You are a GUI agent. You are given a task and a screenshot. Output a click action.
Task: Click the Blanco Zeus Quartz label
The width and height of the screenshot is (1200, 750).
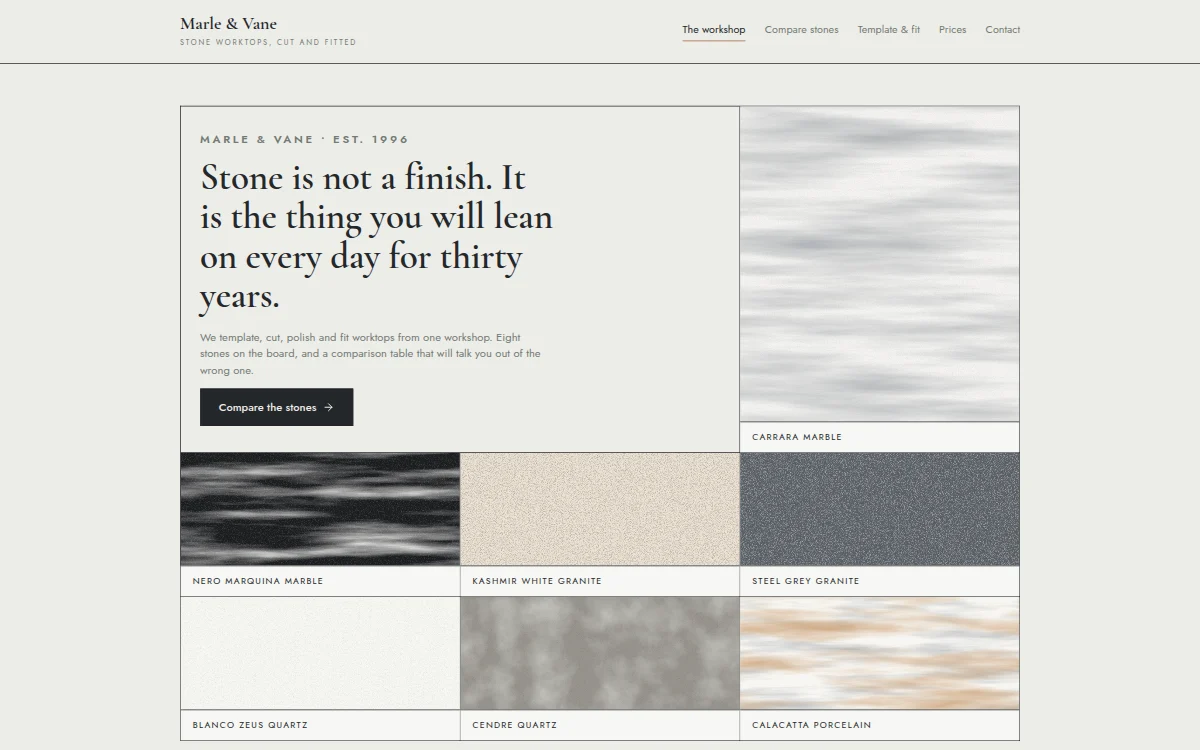click(x=250, y=725)
